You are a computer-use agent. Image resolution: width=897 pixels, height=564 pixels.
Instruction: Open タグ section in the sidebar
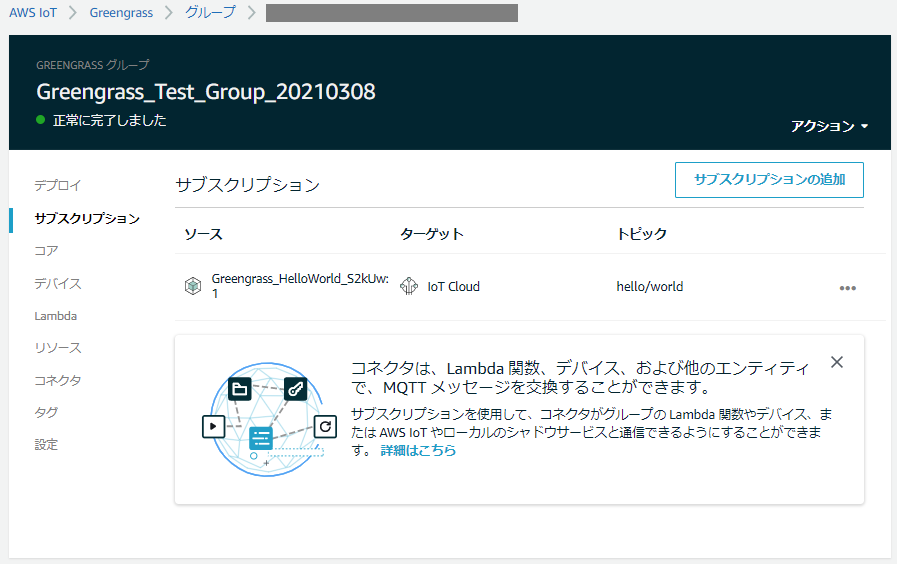(46, 412)
